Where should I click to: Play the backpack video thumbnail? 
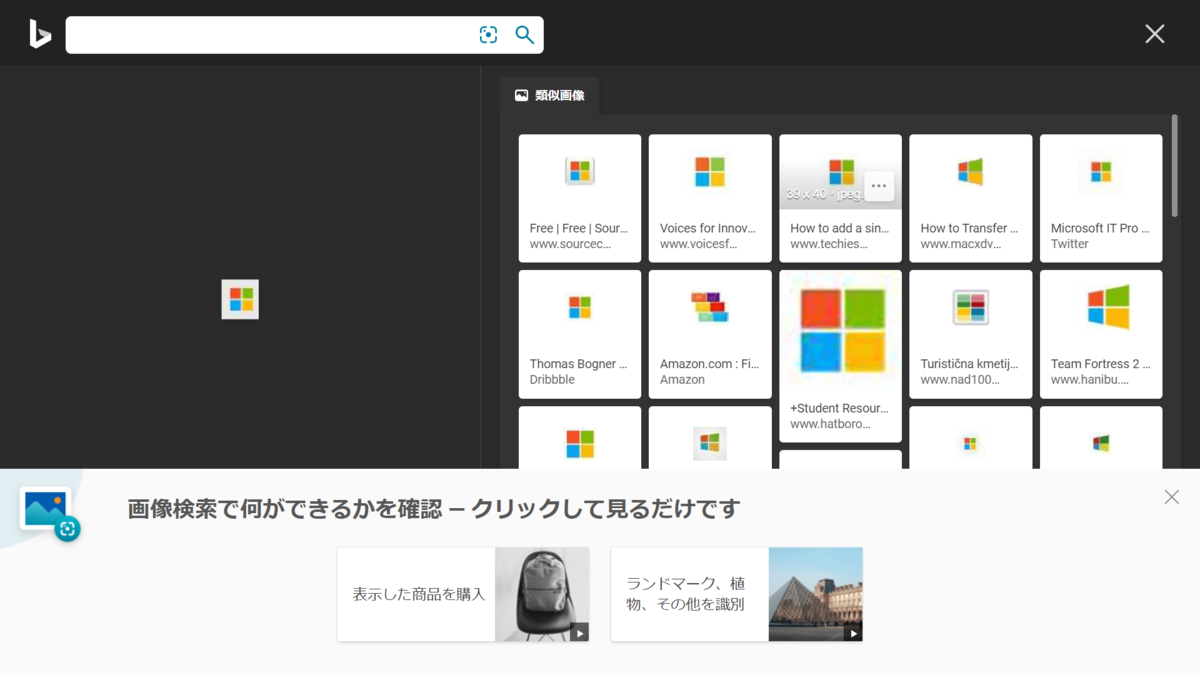tap(542, 594)
